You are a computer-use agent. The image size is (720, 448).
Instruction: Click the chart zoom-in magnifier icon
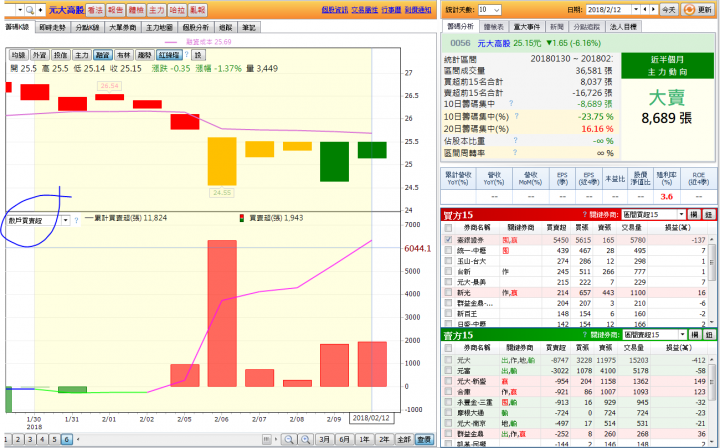[x=305, y=439]
